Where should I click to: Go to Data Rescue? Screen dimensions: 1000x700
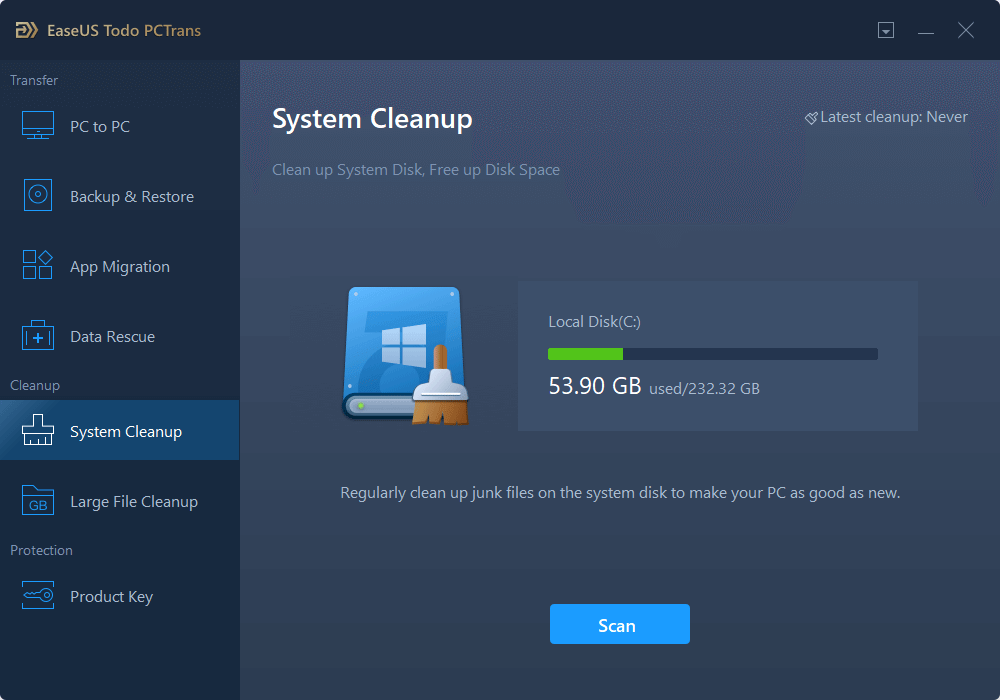coord(120,337)
